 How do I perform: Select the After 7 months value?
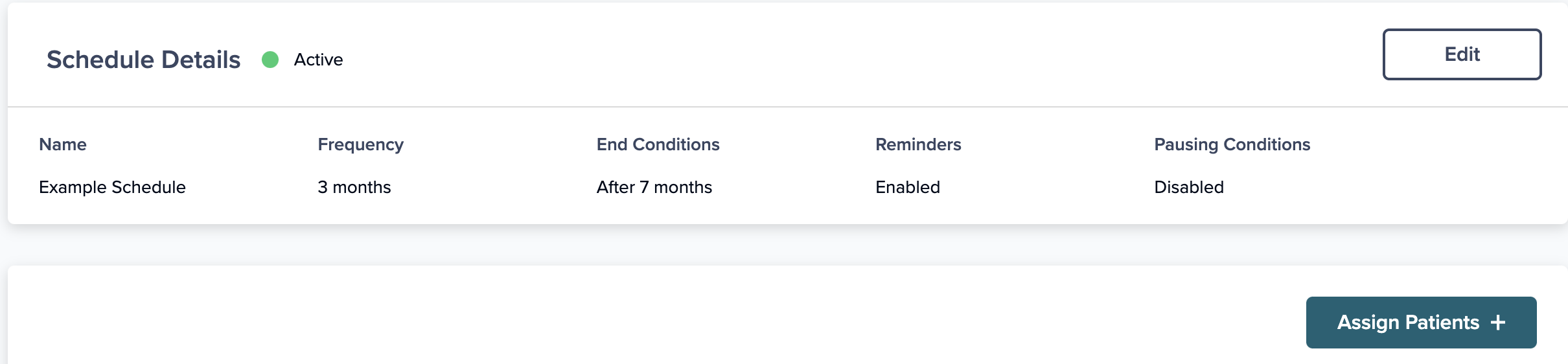(654, 187)
